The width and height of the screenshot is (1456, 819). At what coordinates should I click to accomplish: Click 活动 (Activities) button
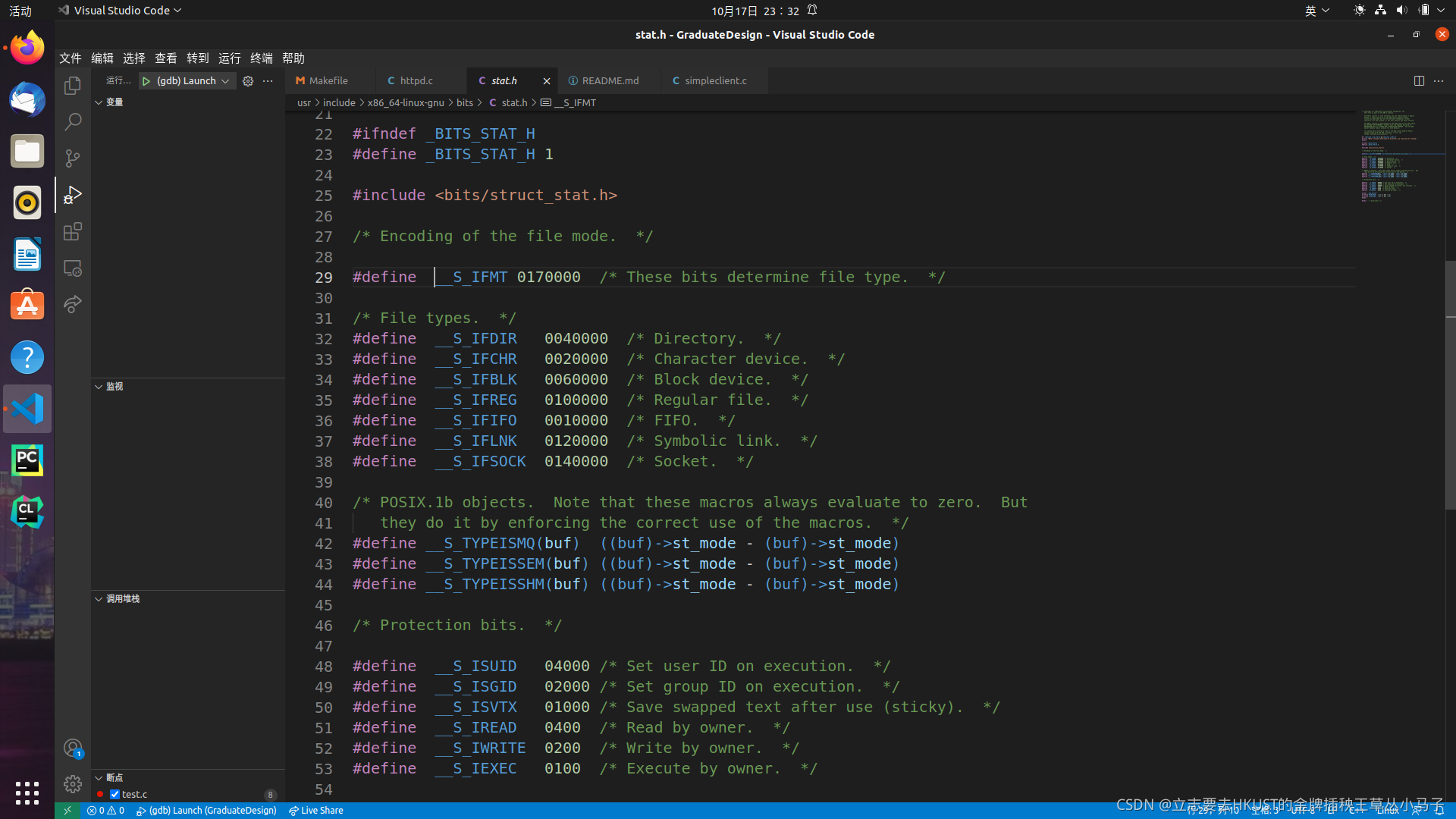coord(20,11)
